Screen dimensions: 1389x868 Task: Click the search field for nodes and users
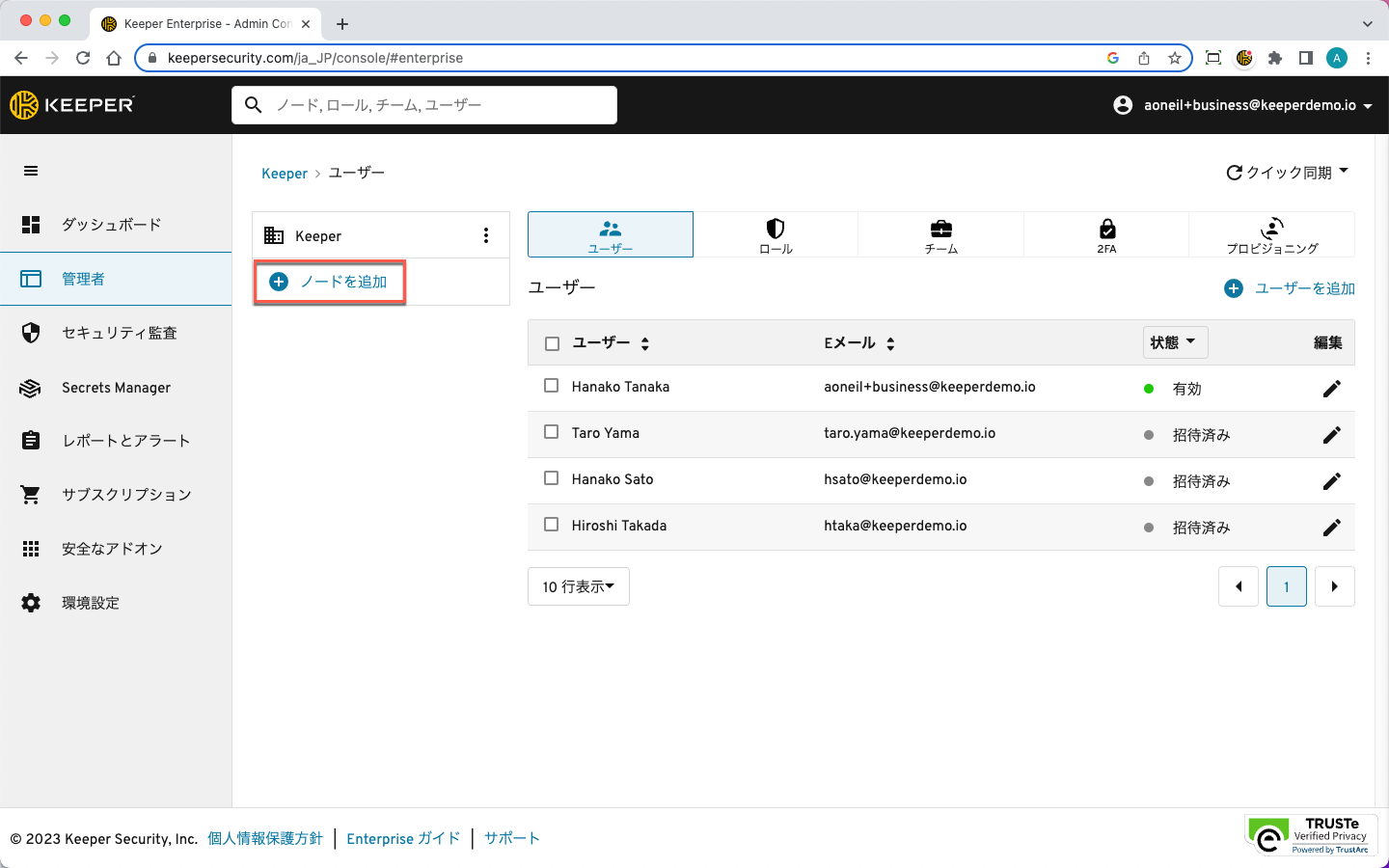424,105
